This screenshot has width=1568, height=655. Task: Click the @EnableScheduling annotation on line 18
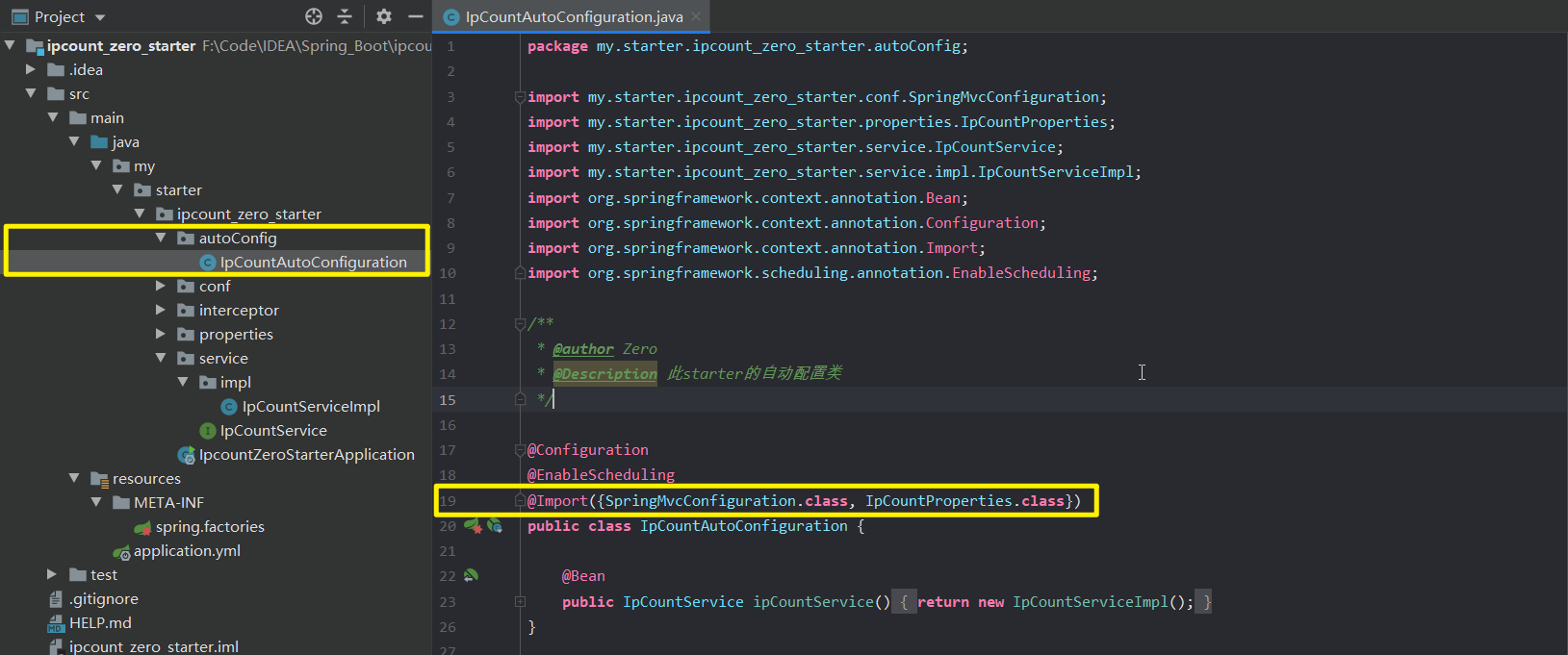[601, 475]
